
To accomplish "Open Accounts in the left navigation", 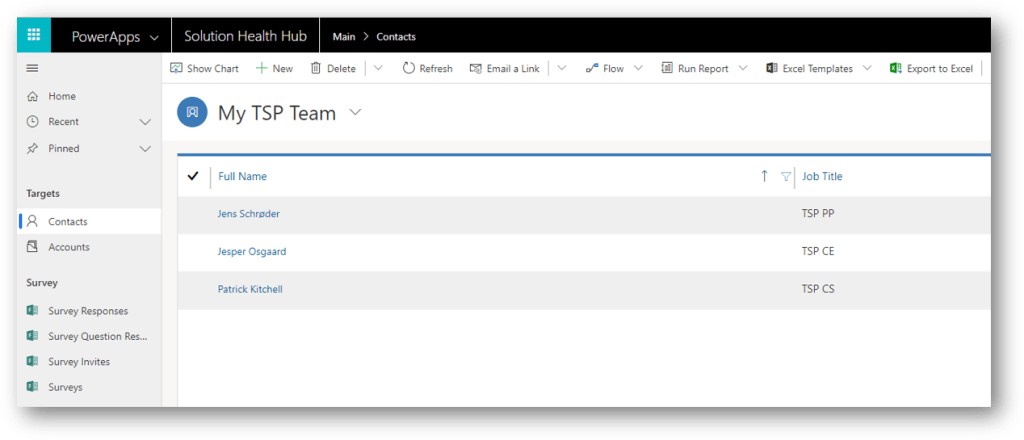I will [69, 247].
